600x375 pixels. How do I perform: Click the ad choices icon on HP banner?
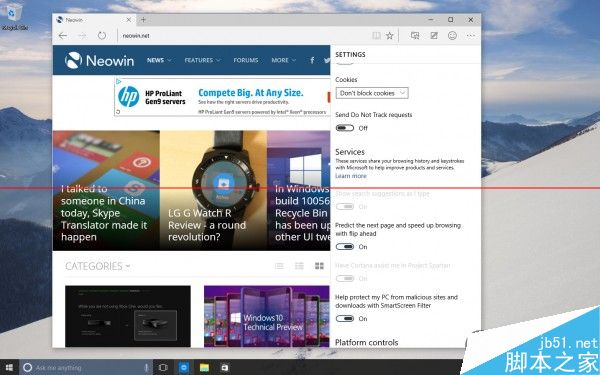coord(119,82)
